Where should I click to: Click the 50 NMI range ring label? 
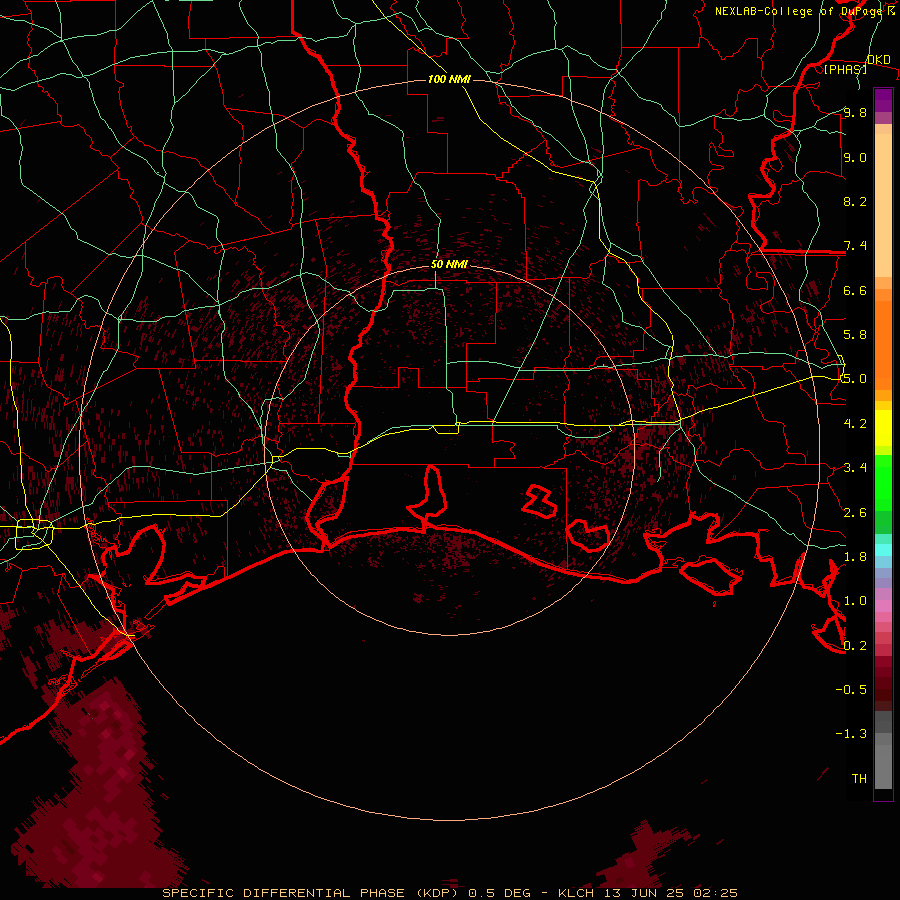pos(449,264)
